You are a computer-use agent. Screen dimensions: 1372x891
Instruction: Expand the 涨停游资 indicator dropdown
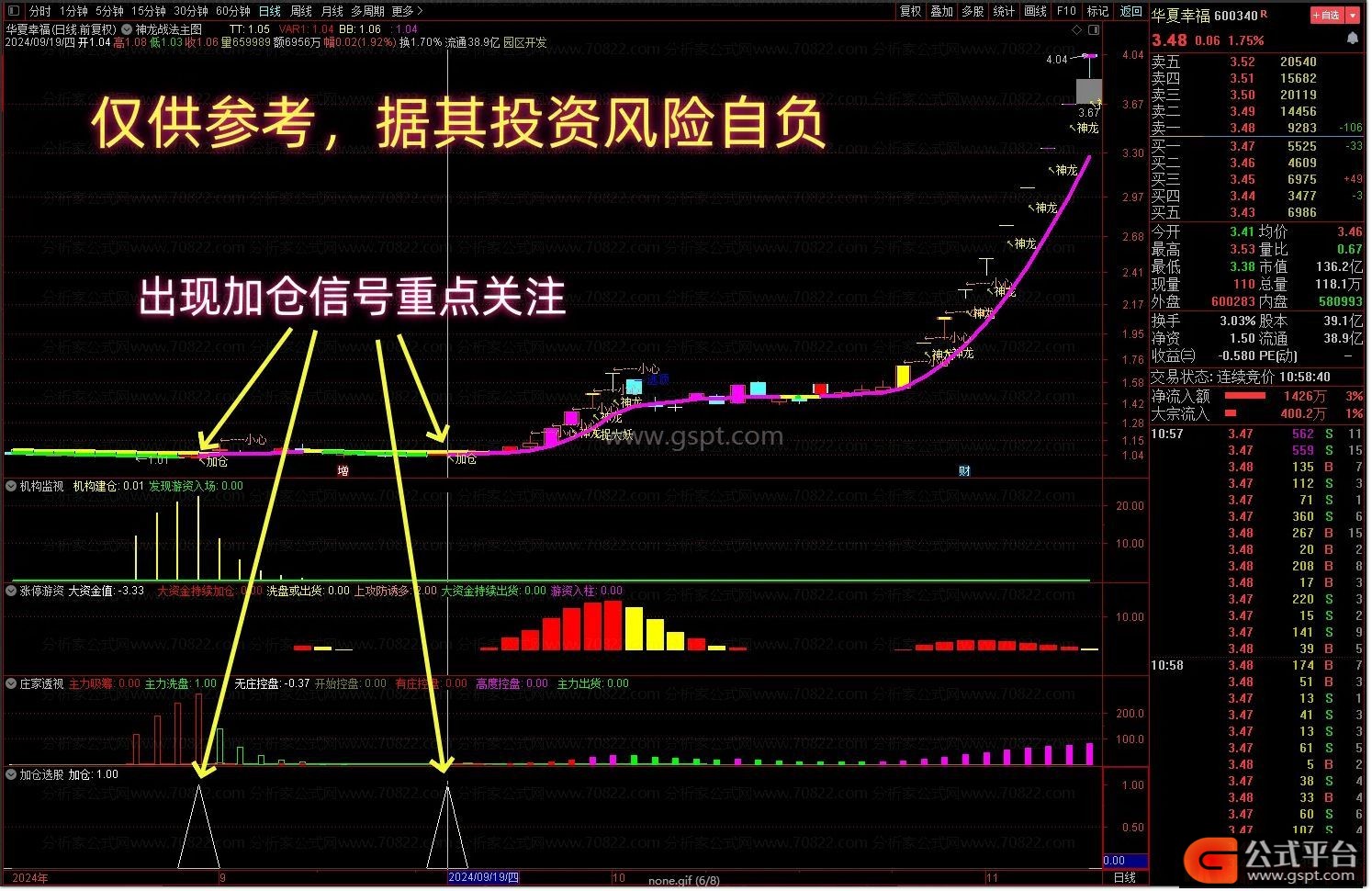12,591
